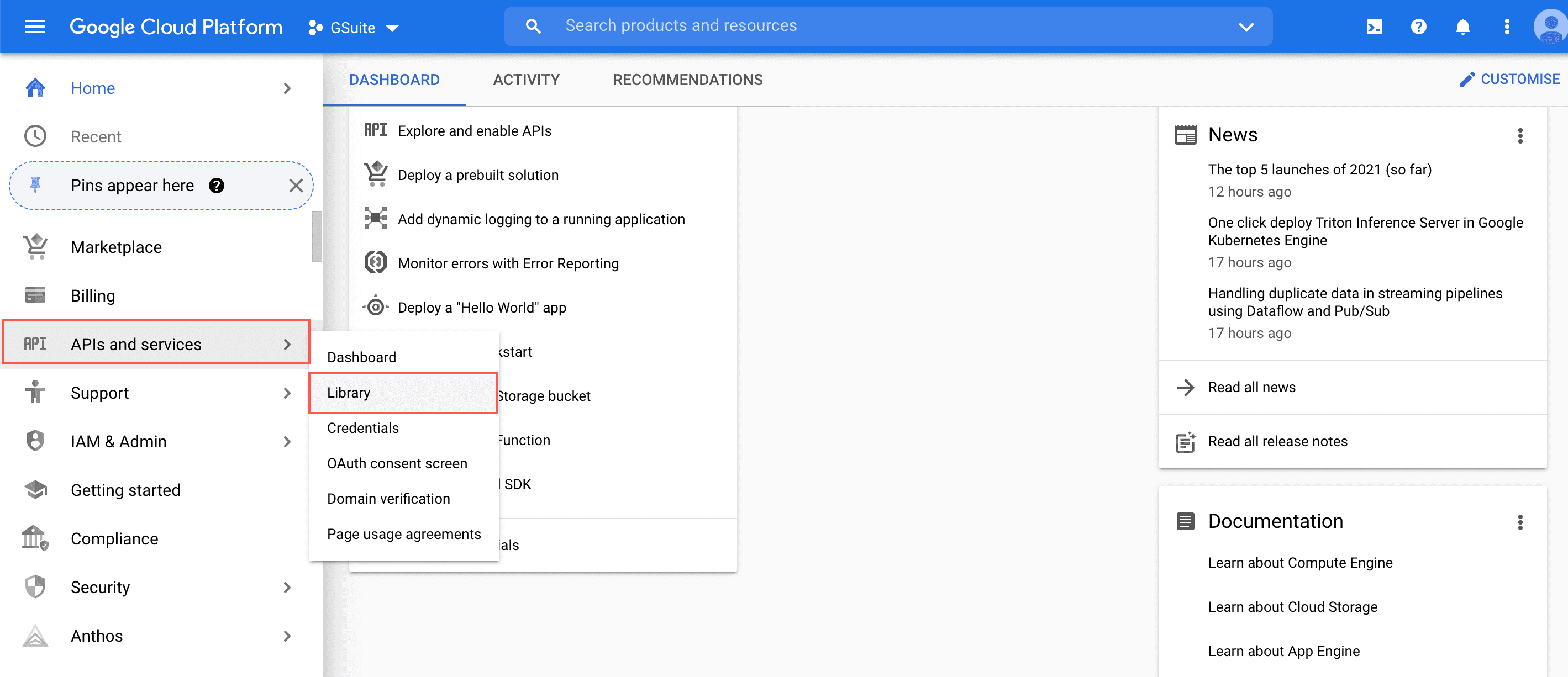Viewport: 1568px width, 677px height.
Task: Select the APIs and services icon
Action: click(35, 343)
